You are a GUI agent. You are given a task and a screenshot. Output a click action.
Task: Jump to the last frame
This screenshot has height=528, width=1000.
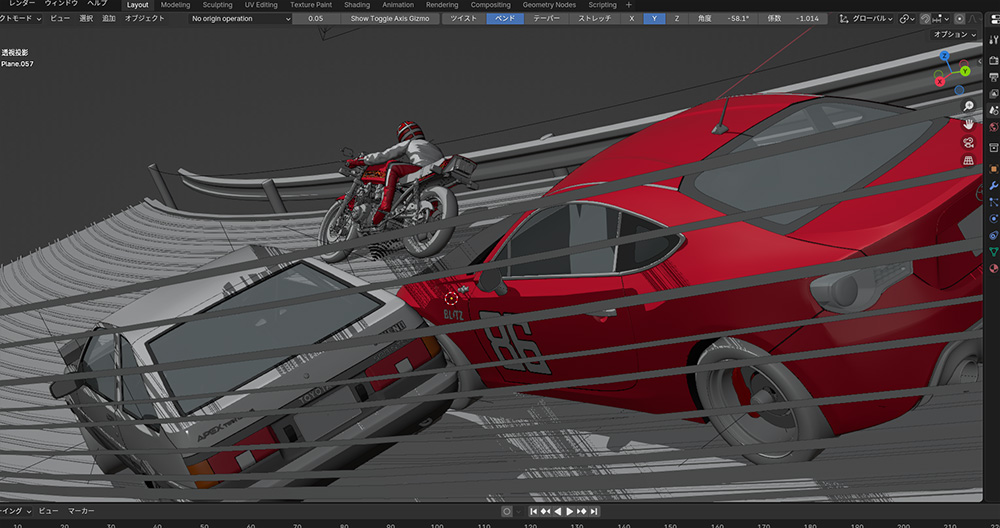tap(594, 511)
